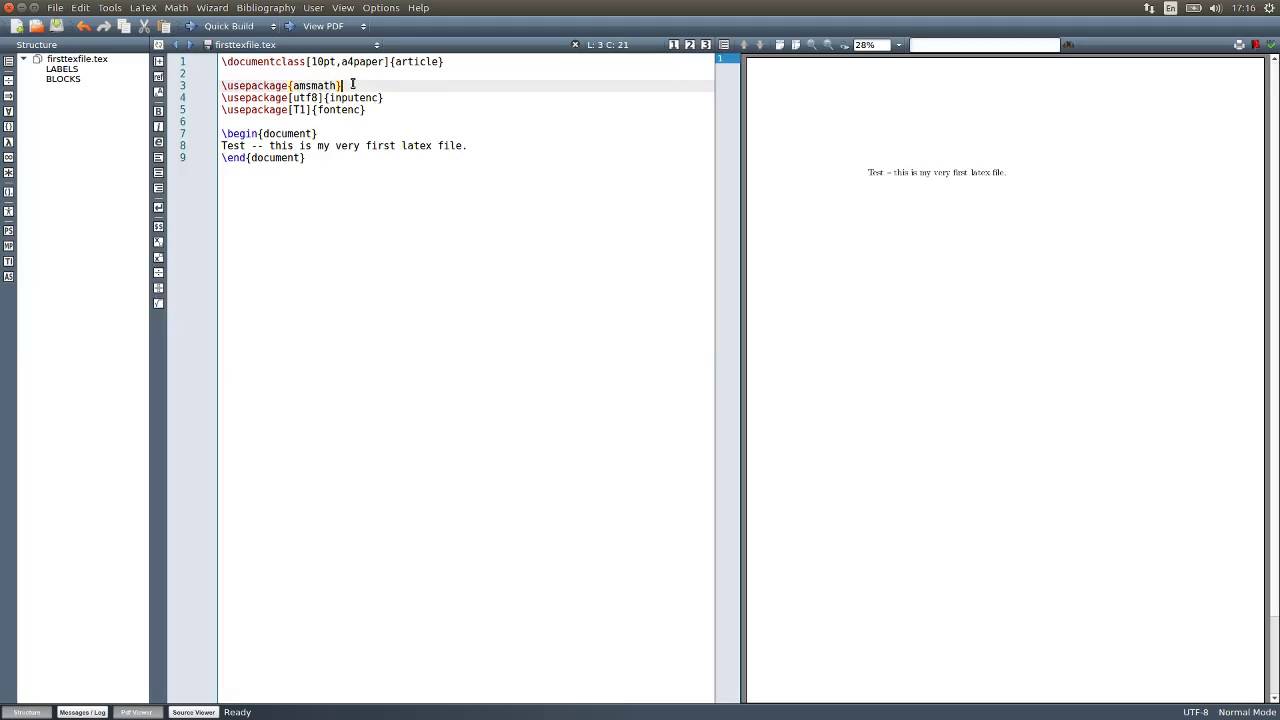
Task: Show the star favorites symbols panel
Action: point(9,172)
